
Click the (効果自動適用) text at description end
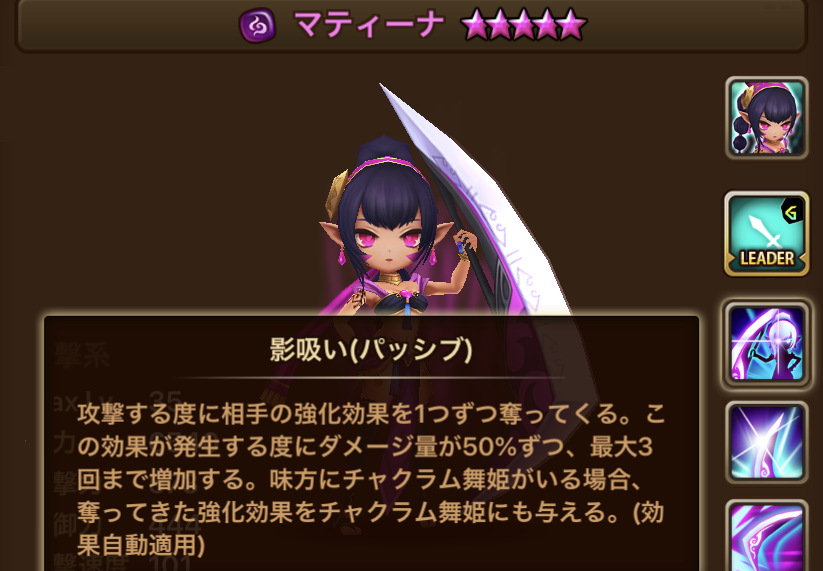(x=371, y=530)
